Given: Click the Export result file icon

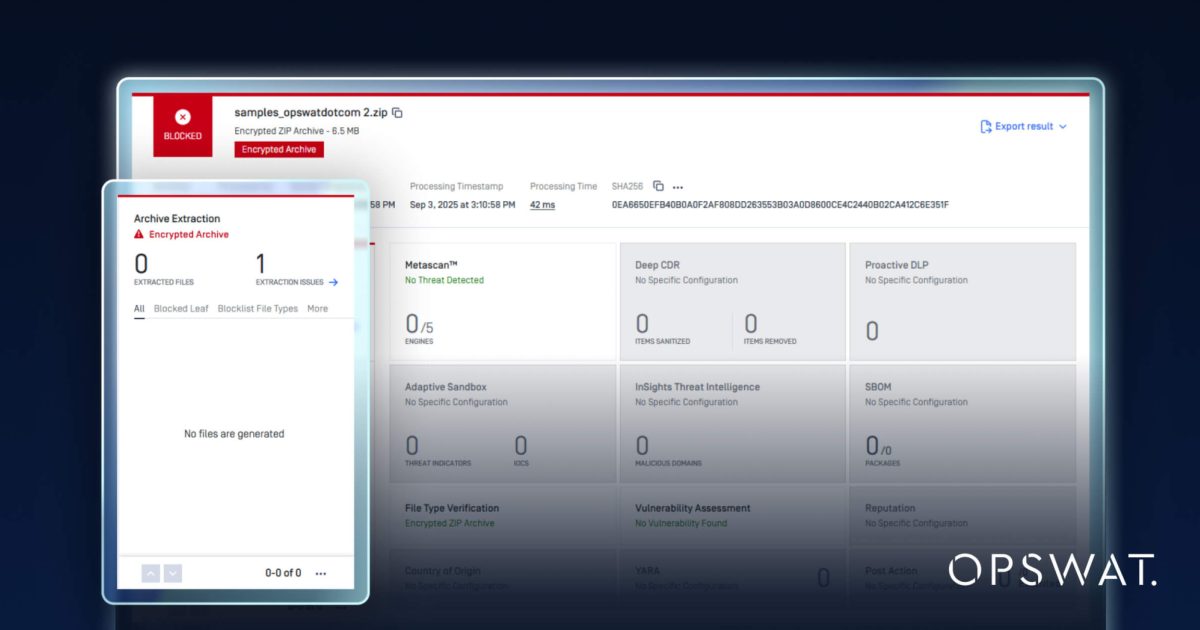Looking at the screenshot, I should coord(986,127).
